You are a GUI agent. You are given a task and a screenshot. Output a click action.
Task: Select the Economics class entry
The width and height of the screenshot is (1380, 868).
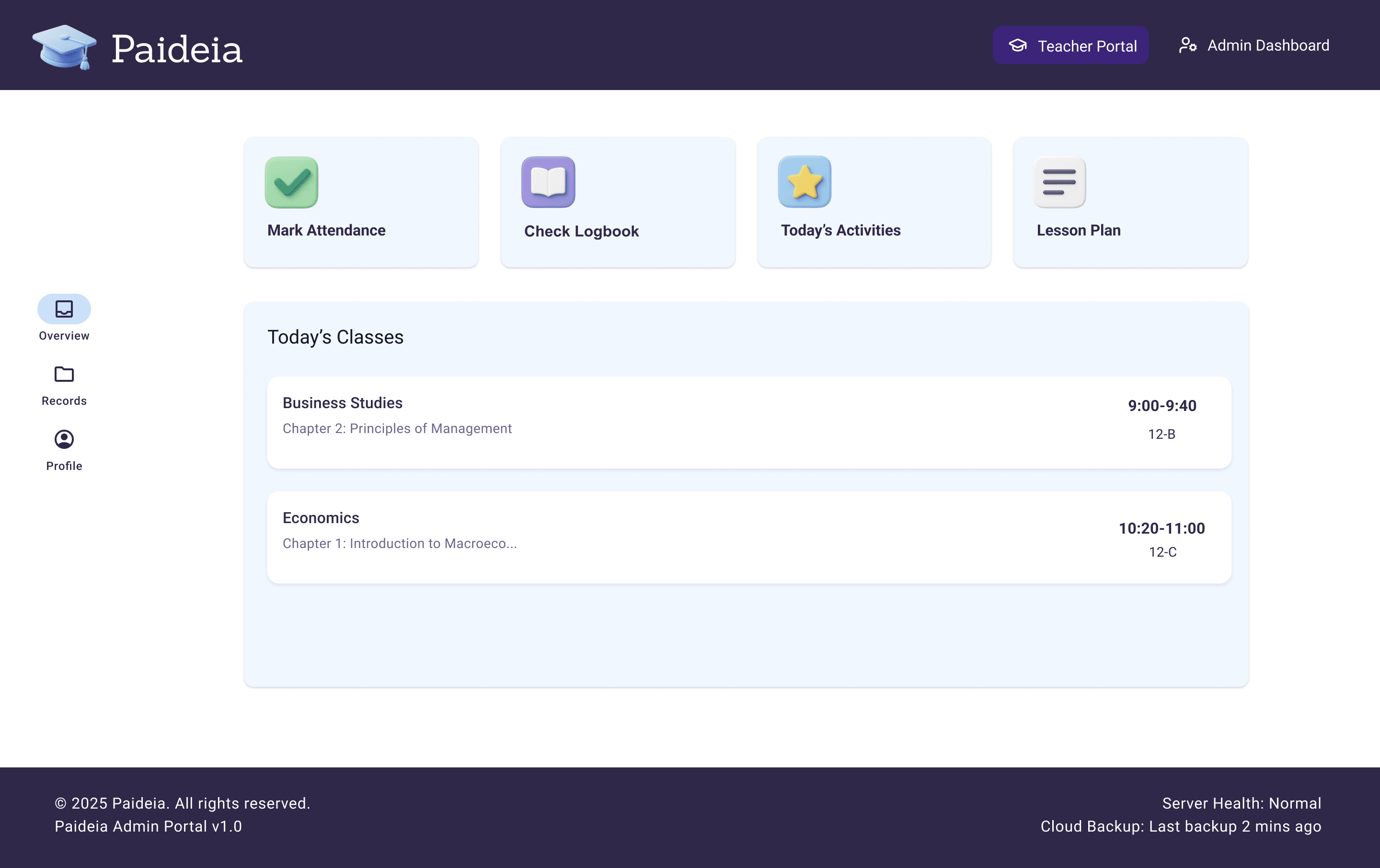tap(748, 537)
